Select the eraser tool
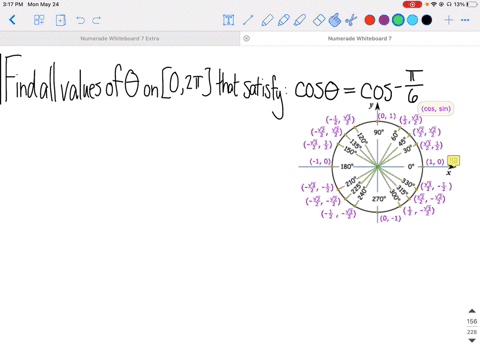The height and width of the screenshot is (360, 480). point(319,20)
